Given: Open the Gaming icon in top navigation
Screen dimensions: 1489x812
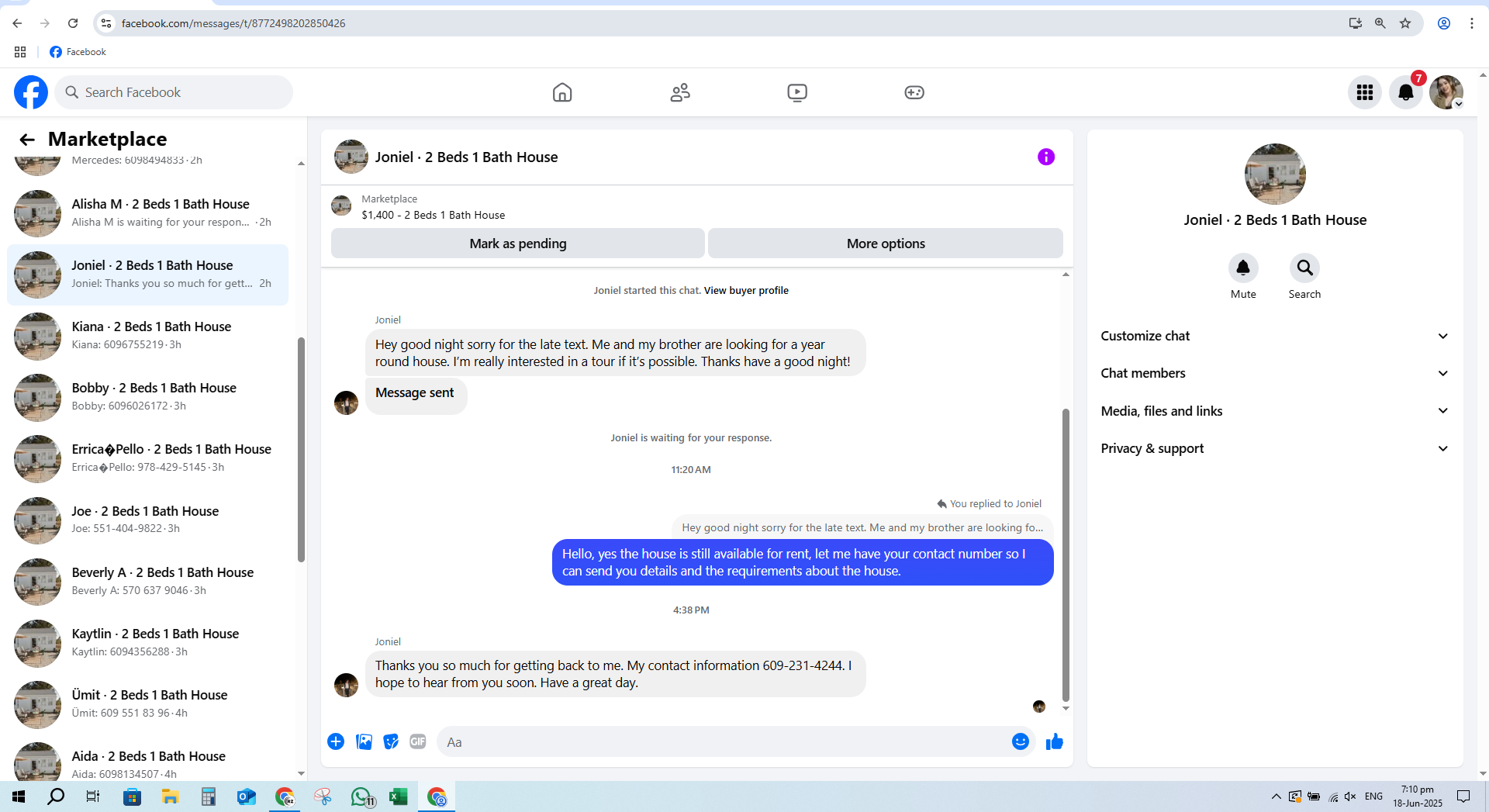Looking at the screenshot, I should tap(914, 92).
